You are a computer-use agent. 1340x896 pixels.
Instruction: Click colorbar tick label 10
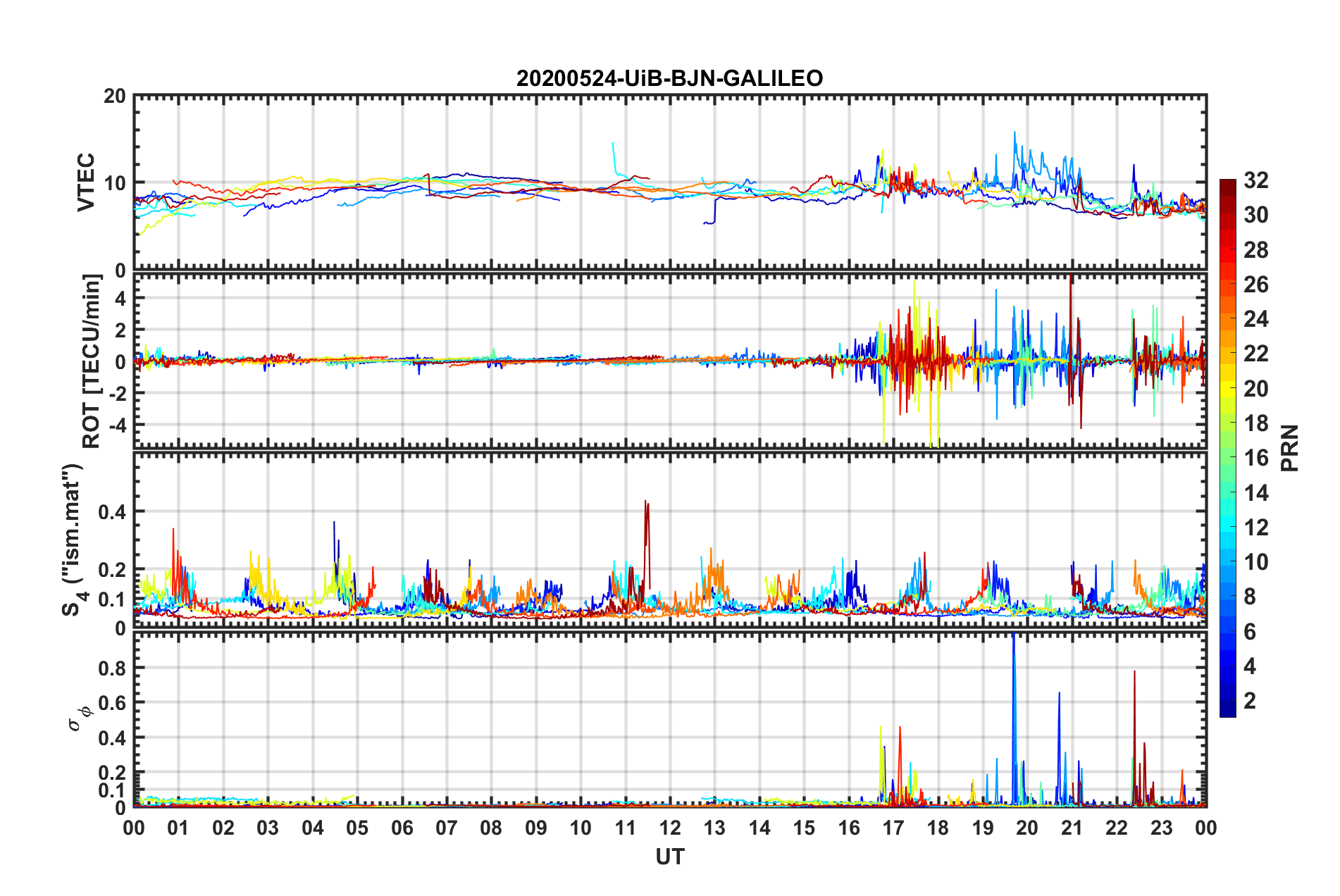point(1255,561)
